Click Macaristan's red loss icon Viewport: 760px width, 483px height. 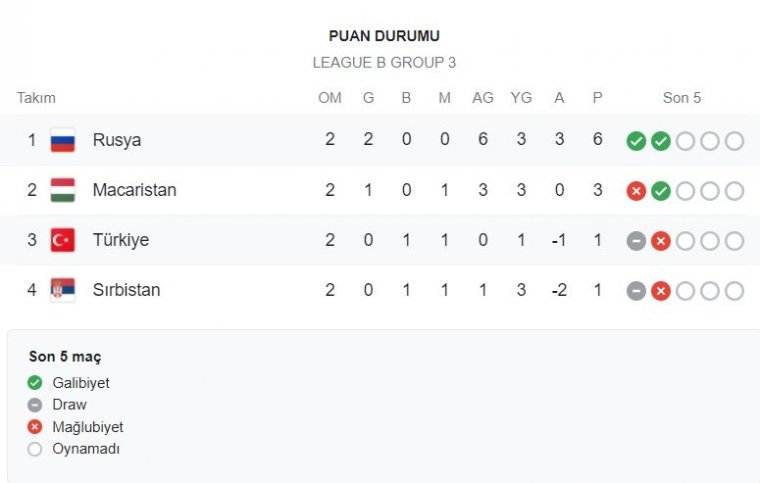click(636, 191)
